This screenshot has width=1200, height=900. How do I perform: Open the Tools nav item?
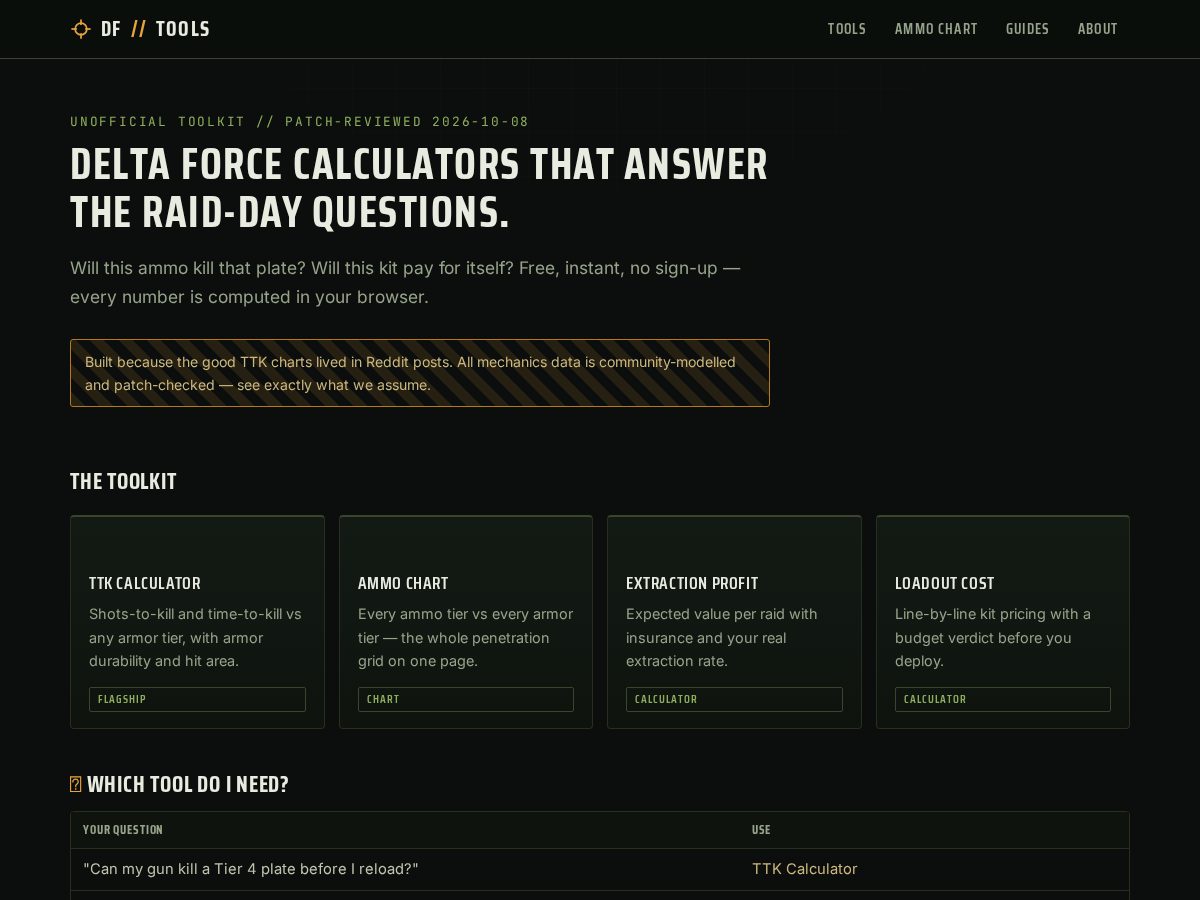pos(847,29)
